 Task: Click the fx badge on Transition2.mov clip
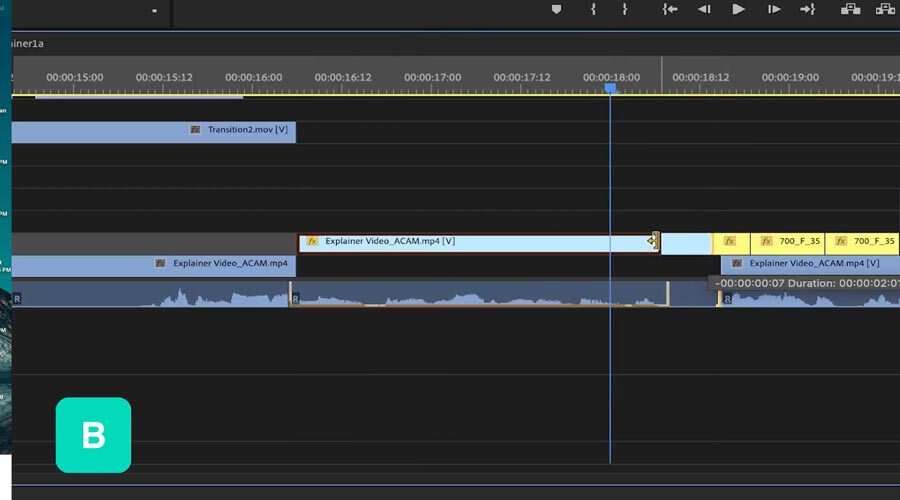click(x=195, y=130)
